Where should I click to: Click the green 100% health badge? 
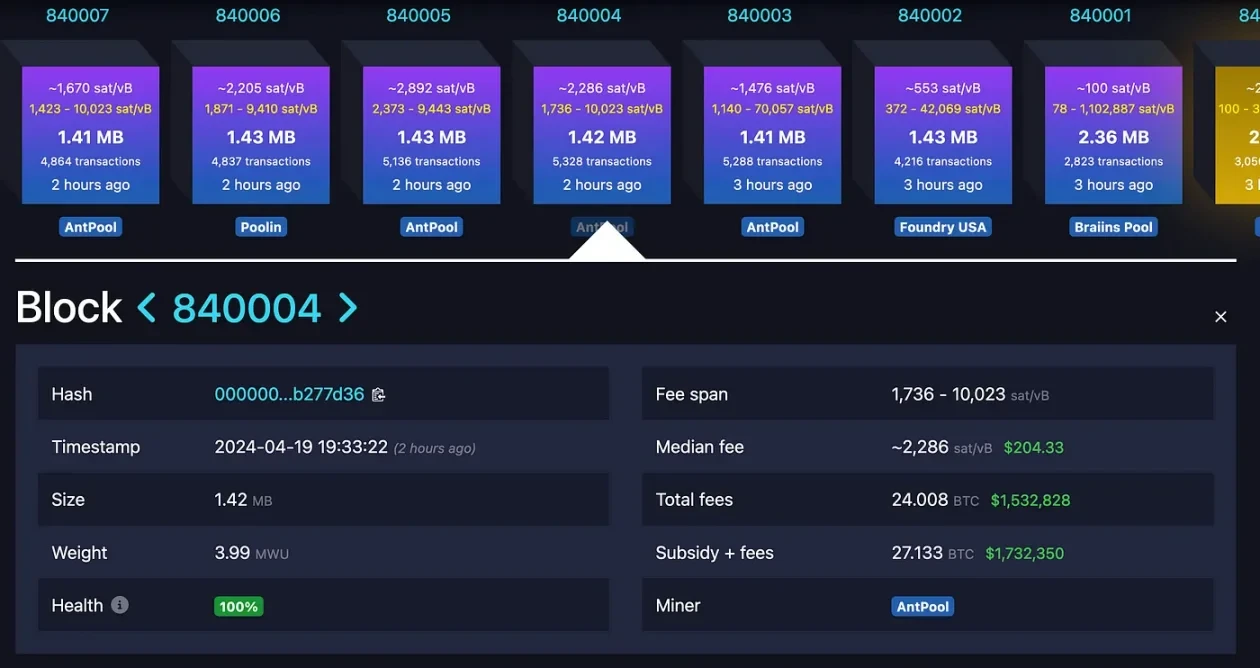[238, 606]
